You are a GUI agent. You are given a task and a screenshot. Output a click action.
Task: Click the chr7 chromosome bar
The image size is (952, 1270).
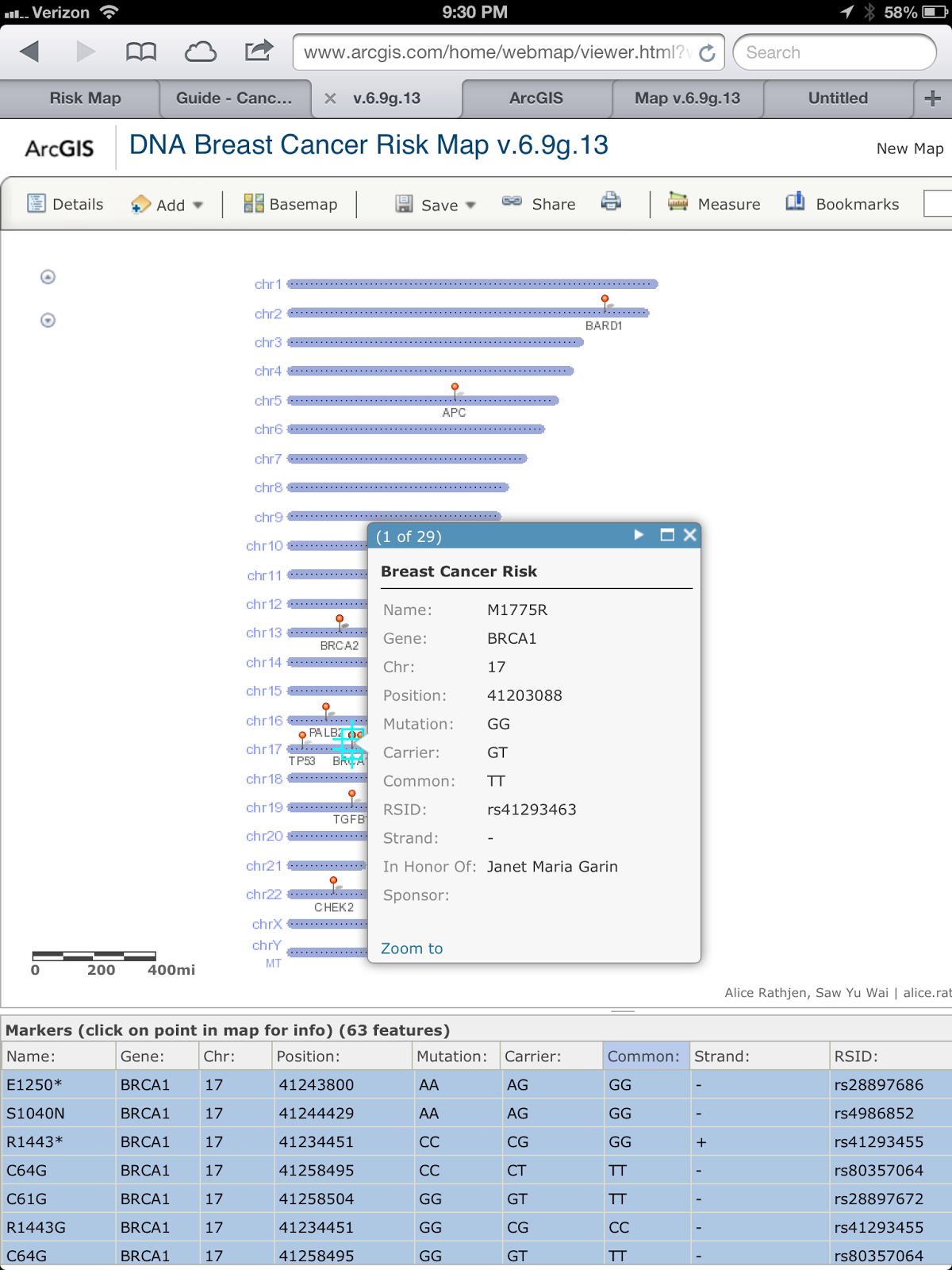[407, 458]
